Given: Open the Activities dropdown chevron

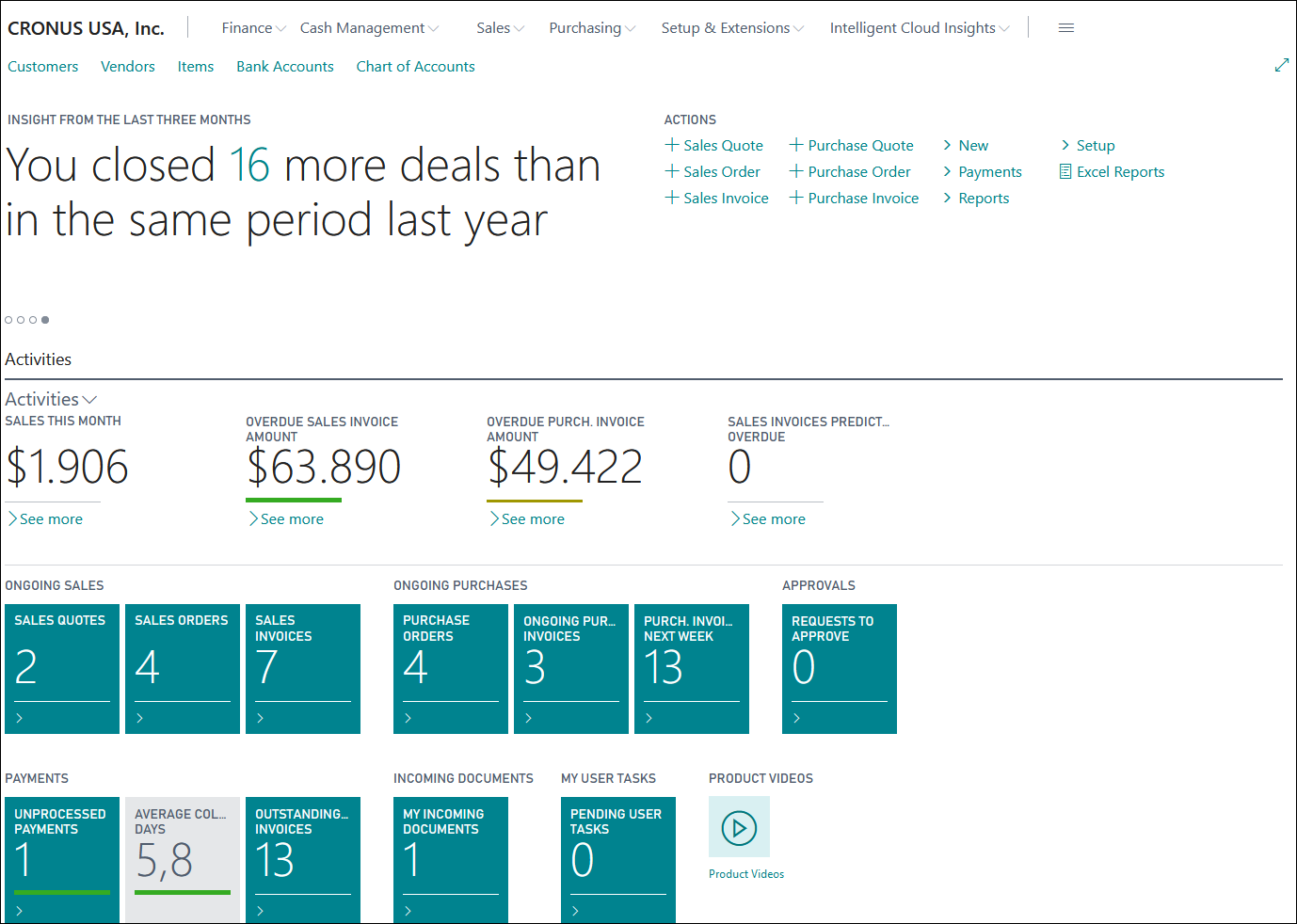Looking at the screenshot, I should coord(90,400).
